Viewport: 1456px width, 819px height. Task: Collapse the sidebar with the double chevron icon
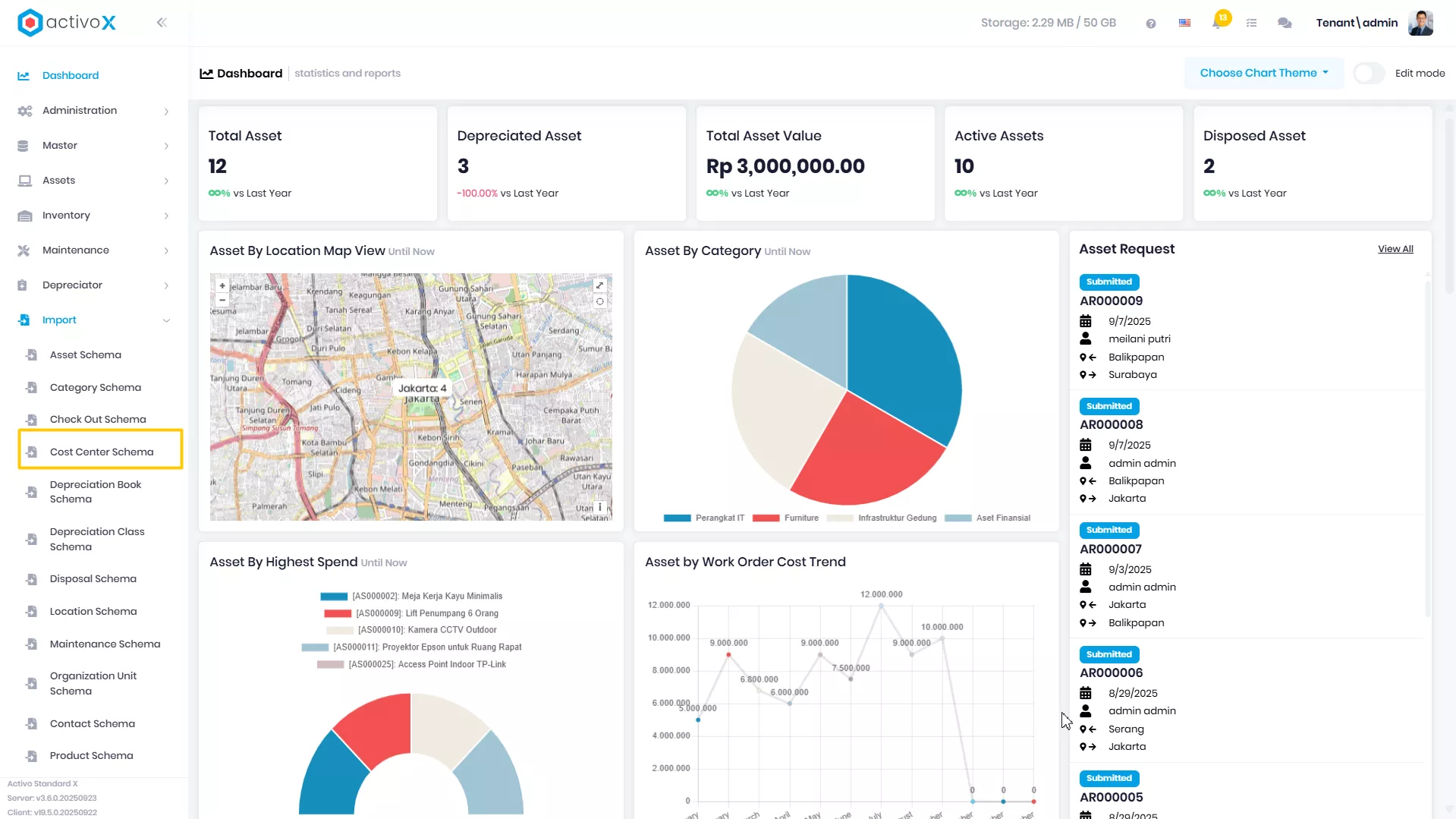(162, 23)
